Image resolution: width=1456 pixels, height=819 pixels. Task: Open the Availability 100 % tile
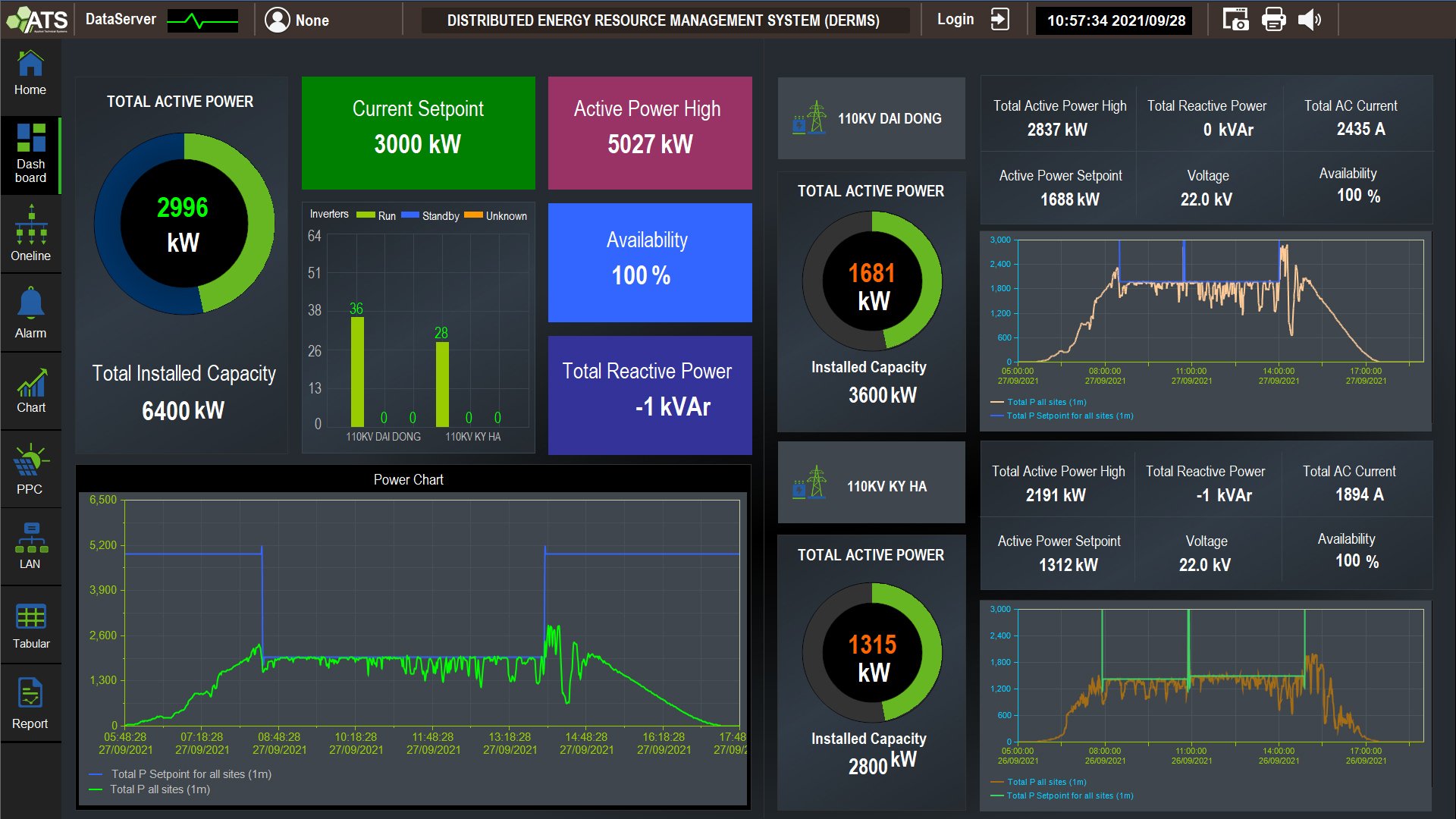tap(650, 262)
